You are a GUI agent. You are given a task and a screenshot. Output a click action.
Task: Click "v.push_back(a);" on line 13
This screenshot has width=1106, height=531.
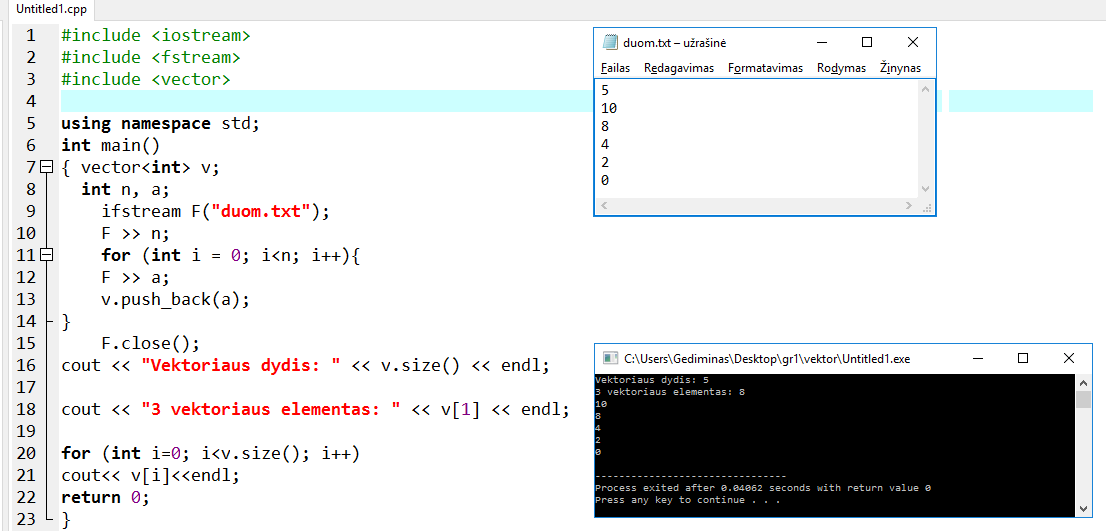pos(176,299)
